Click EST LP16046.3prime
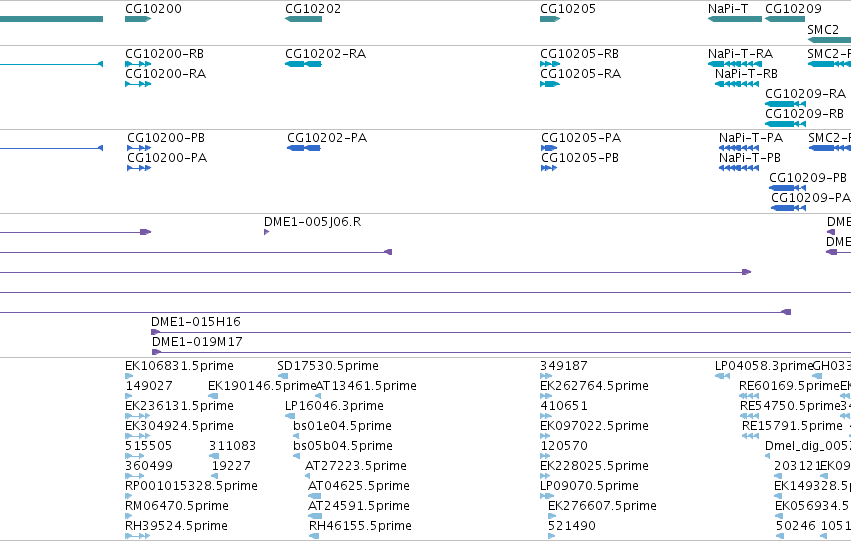Image resolution: width=851 pixels, height=541 pixels. (334, 406)
